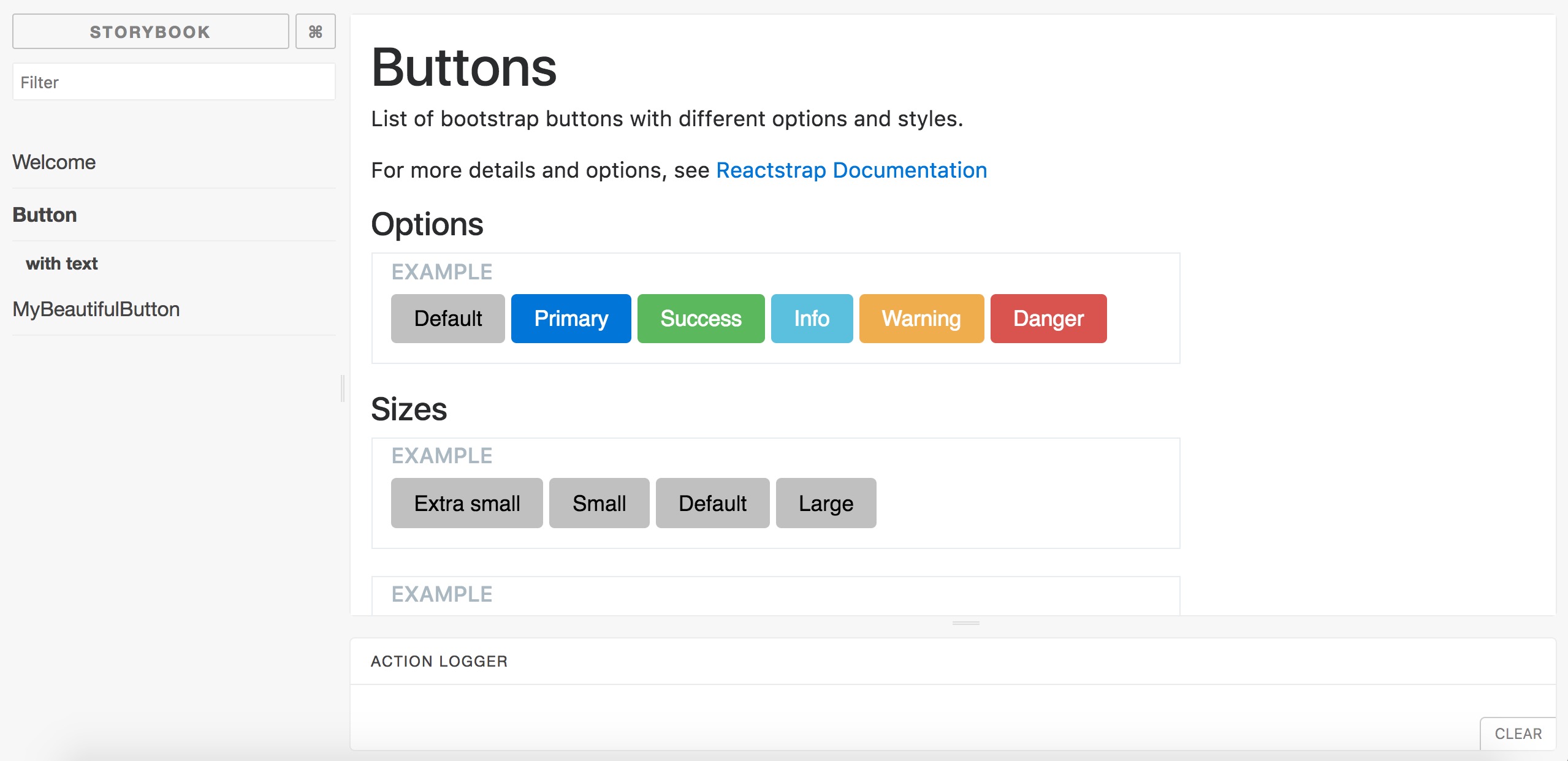Select the ACTION LOGGER panel tab
The width and height of the screenshot is (1568, 761).
440,661
